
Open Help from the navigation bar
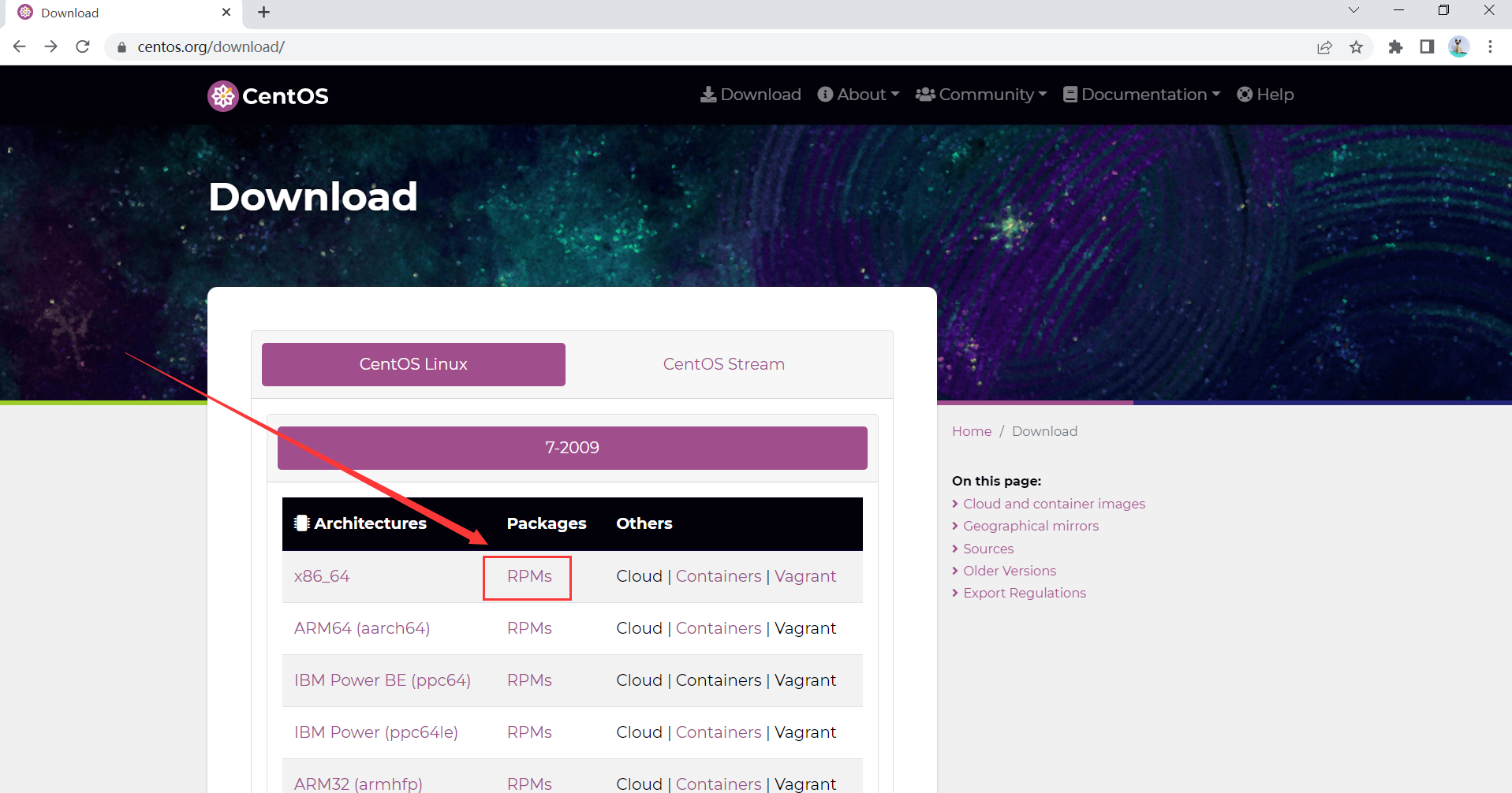coord(1265,95)
